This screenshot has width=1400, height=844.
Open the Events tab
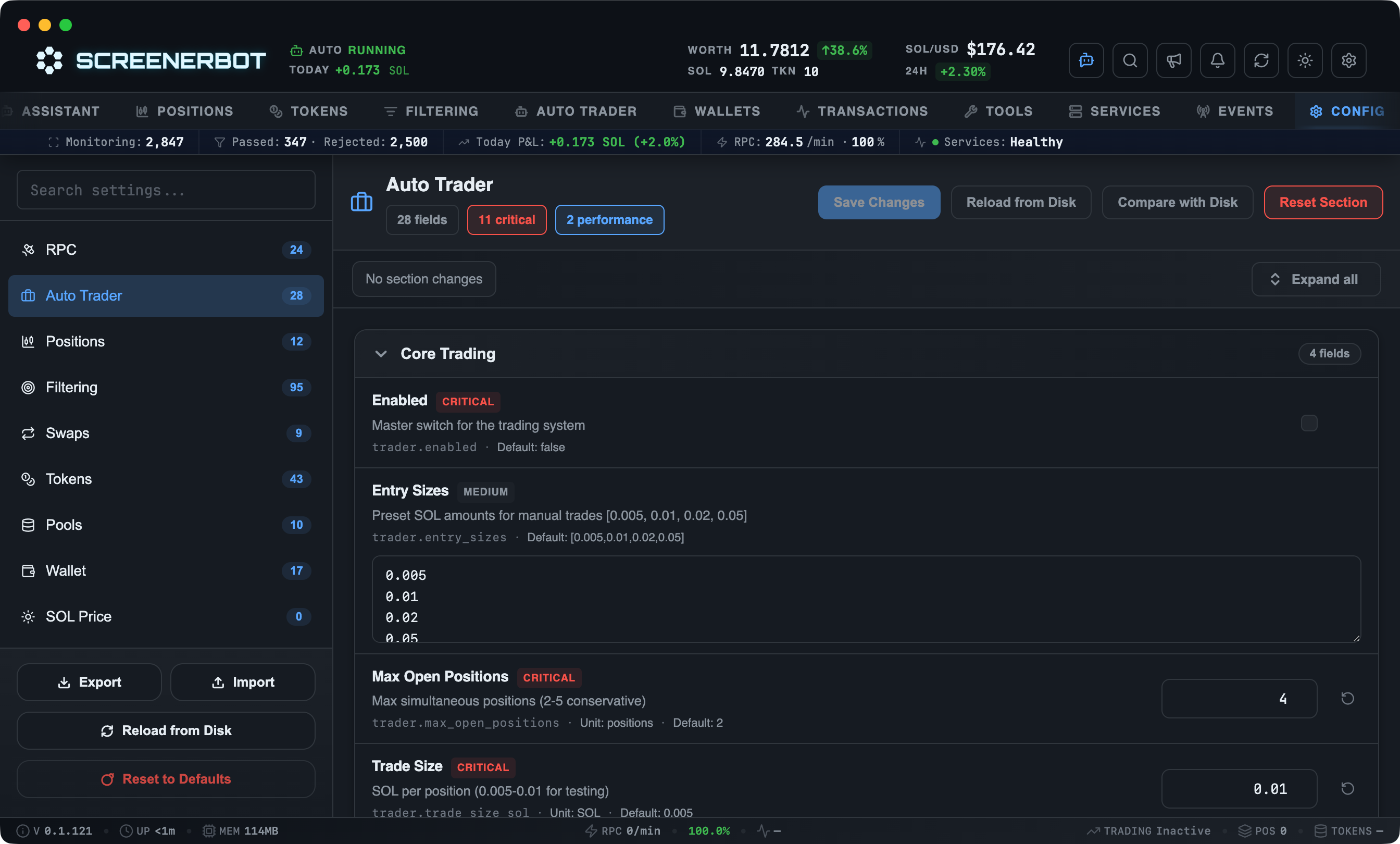(1235, 111)
